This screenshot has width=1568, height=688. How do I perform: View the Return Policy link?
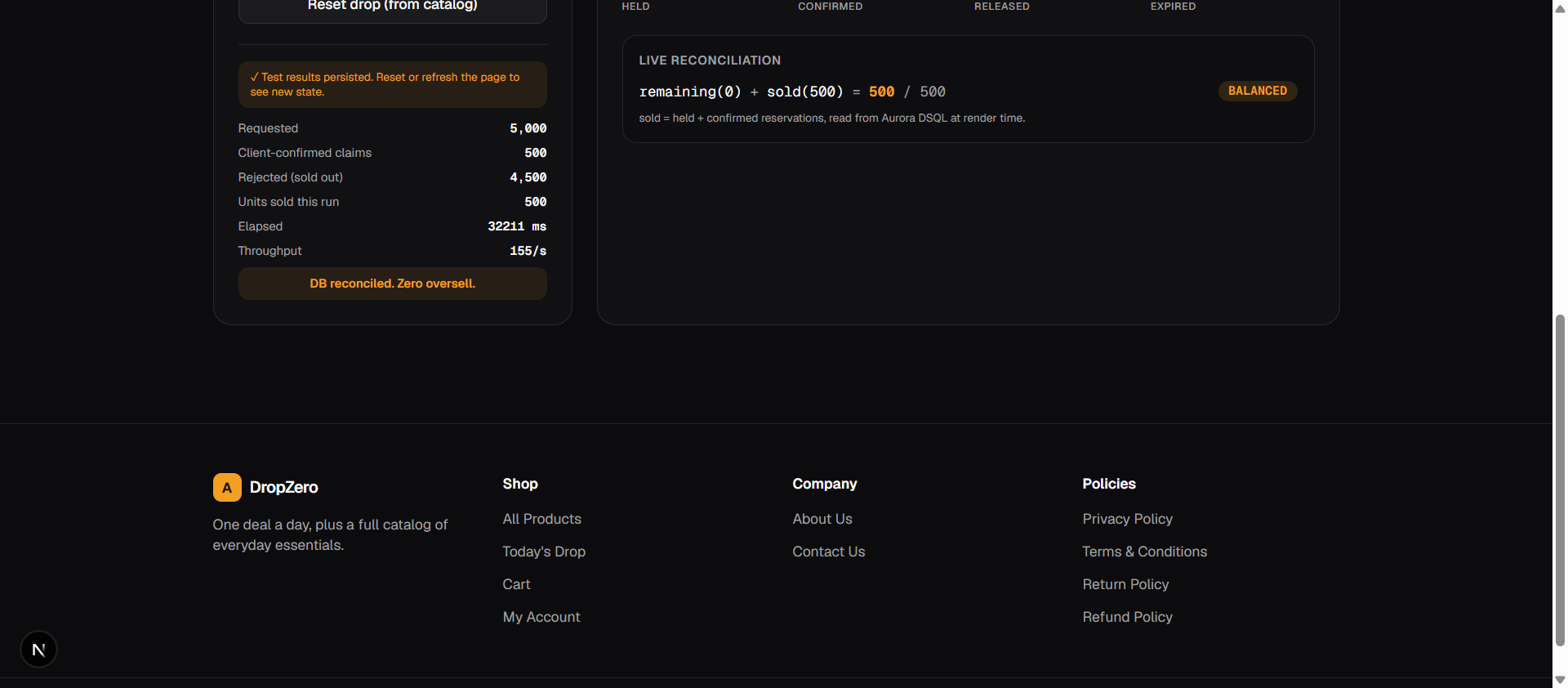coord(1126,584)
